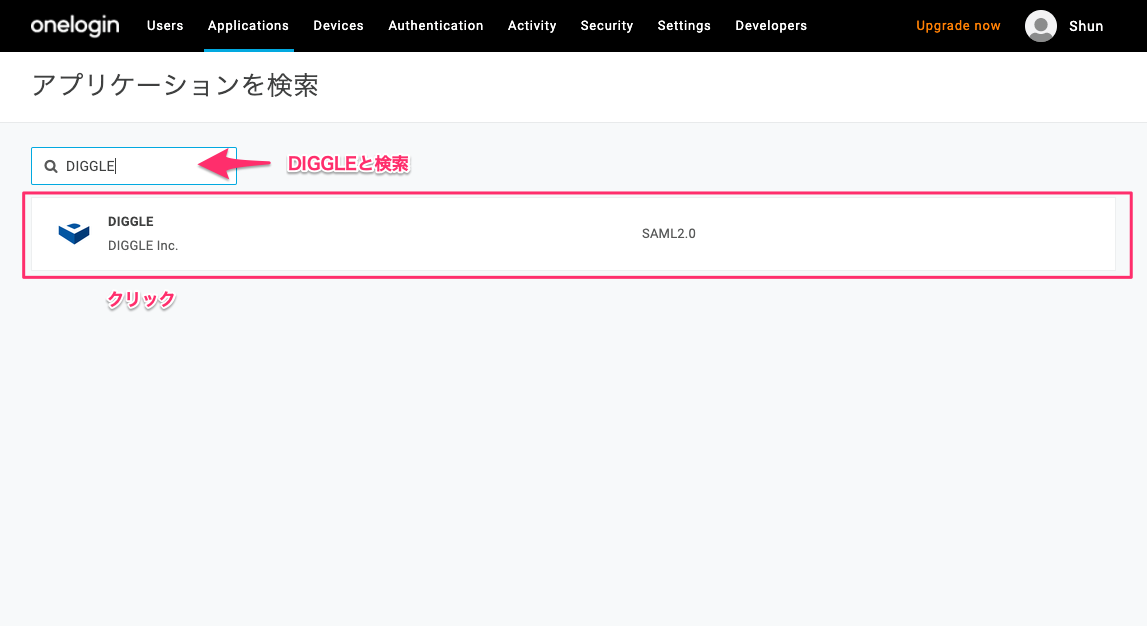Click the SAML2.0 label in result row
Image resolution: width=1147 pixels, height=626 pixels.
(x=668, y=234)
